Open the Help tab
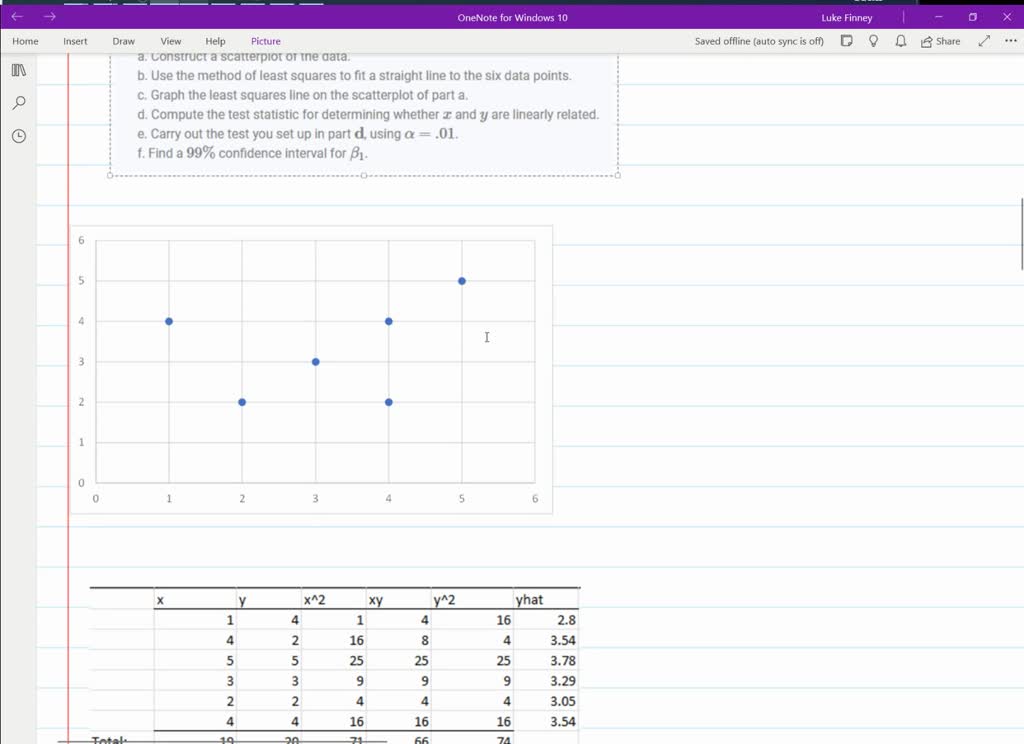The width and height of the screenshot is (1024, 744). (x=215, y=41)
